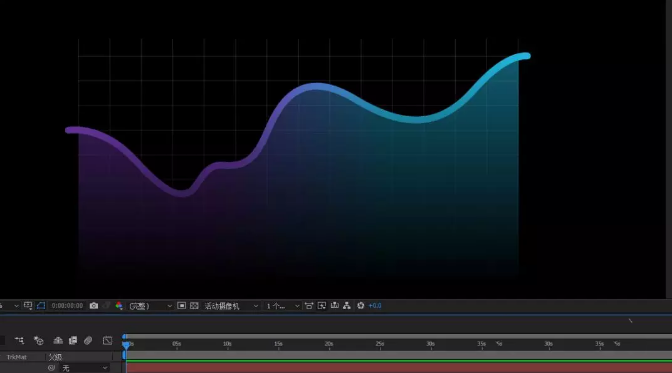Image resolution: width=672 pixels, height=373 pixels.
Task: Click the parent pick whip spiral icon
Action: click(x=51, y=368)
